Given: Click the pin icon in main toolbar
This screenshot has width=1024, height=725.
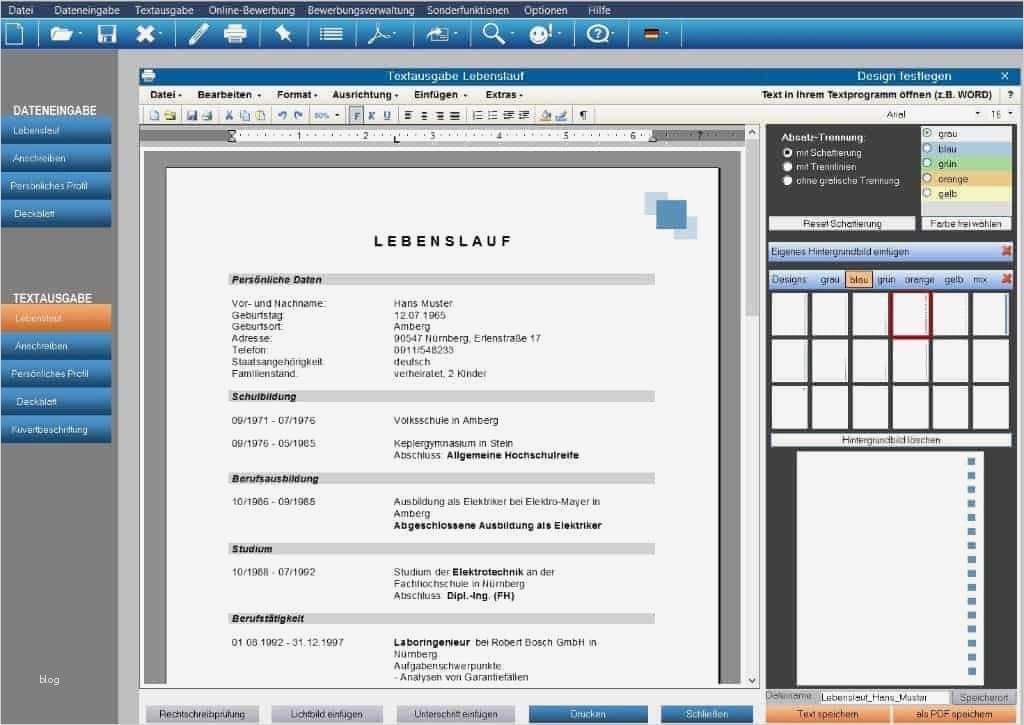Looking at the screenshot, I should tap(283, 33).
